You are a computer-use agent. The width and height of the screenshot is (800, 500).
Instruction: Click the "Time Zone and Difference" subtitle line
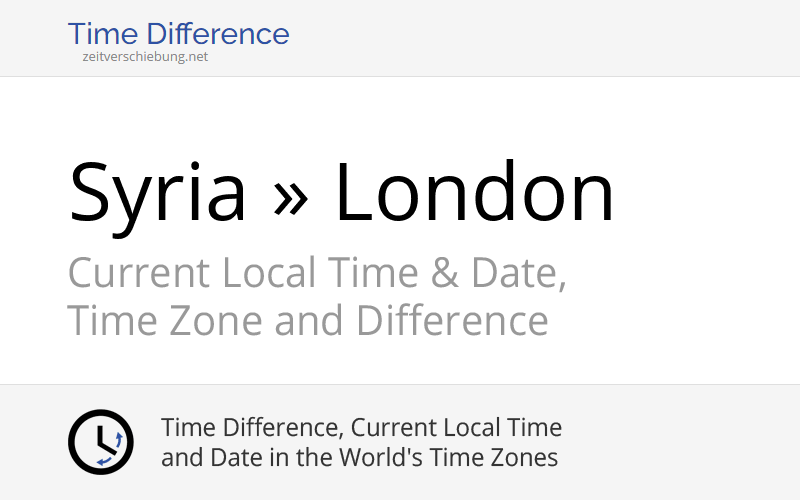pyautogui.click(x=307, y=321)
